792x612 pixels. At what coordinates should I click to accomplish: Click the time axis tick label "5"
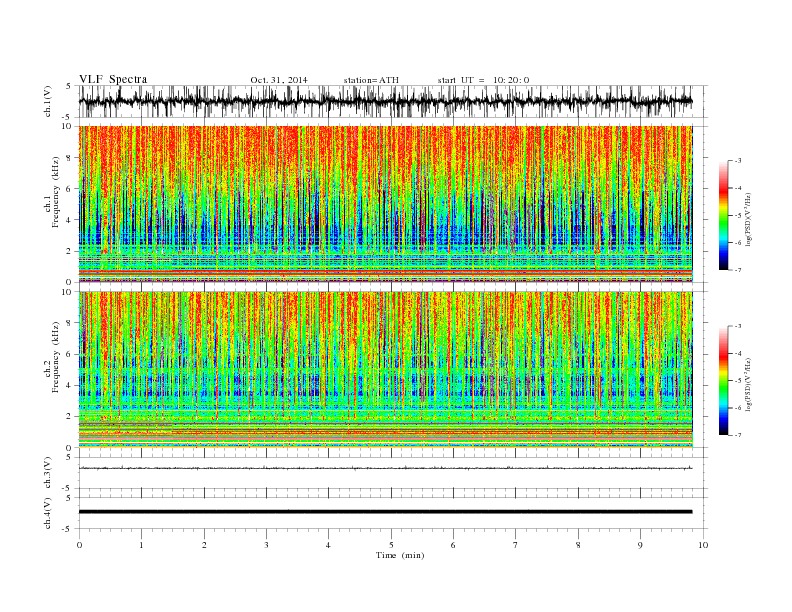click(x=391, y=545)
